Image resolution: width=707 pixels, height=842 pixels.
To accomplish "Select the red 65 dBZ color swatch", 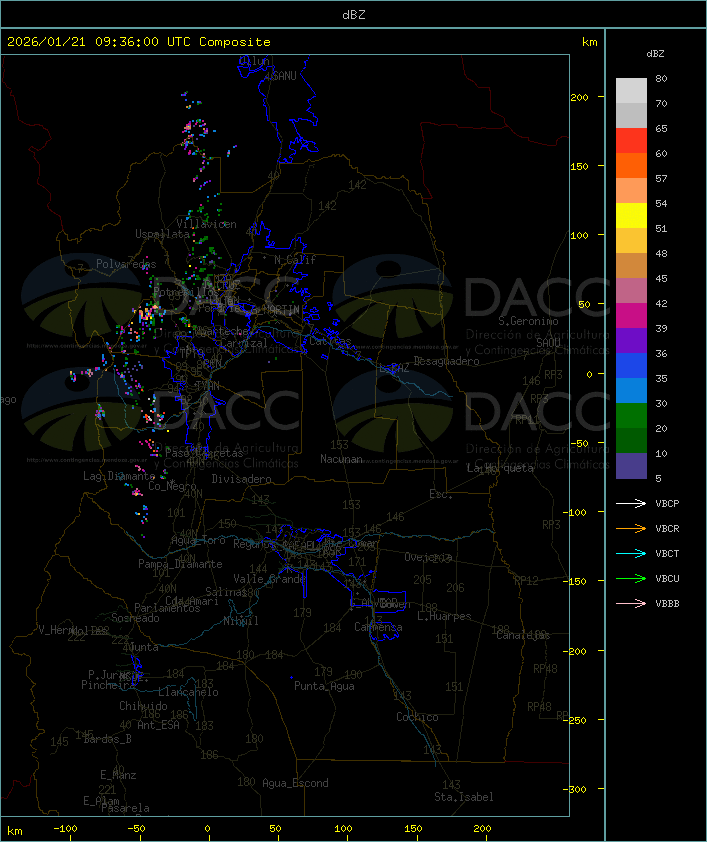I will tap(631, 141).
